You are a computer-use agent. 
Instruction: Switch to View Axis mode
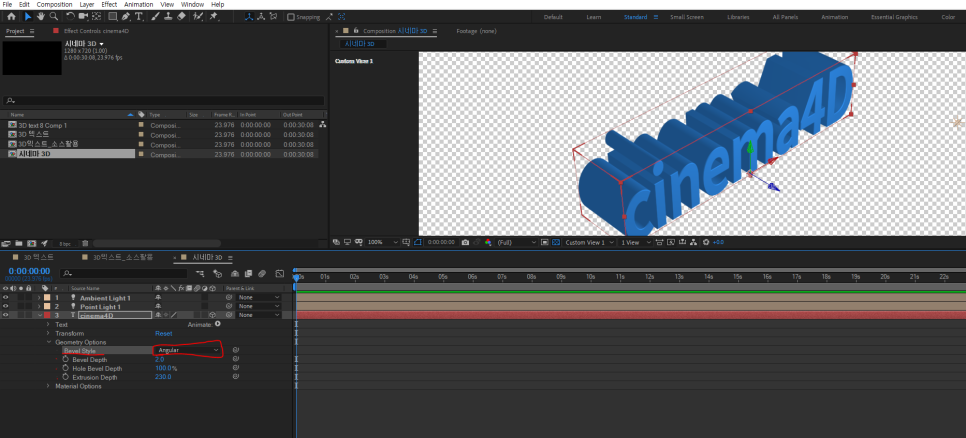pyautogui.click(x=275, y=17)
